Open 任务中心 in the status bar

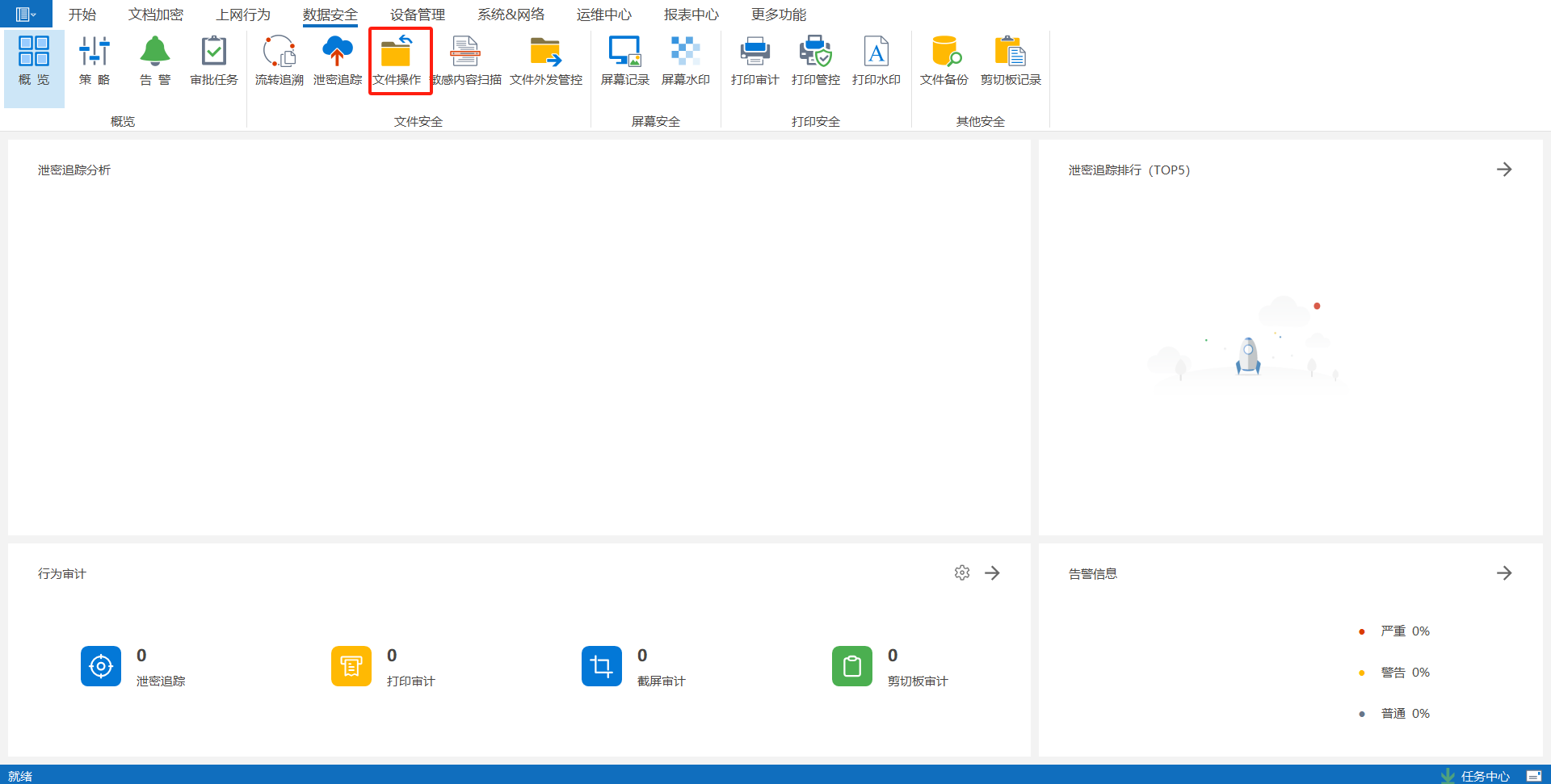(1476, 776)
